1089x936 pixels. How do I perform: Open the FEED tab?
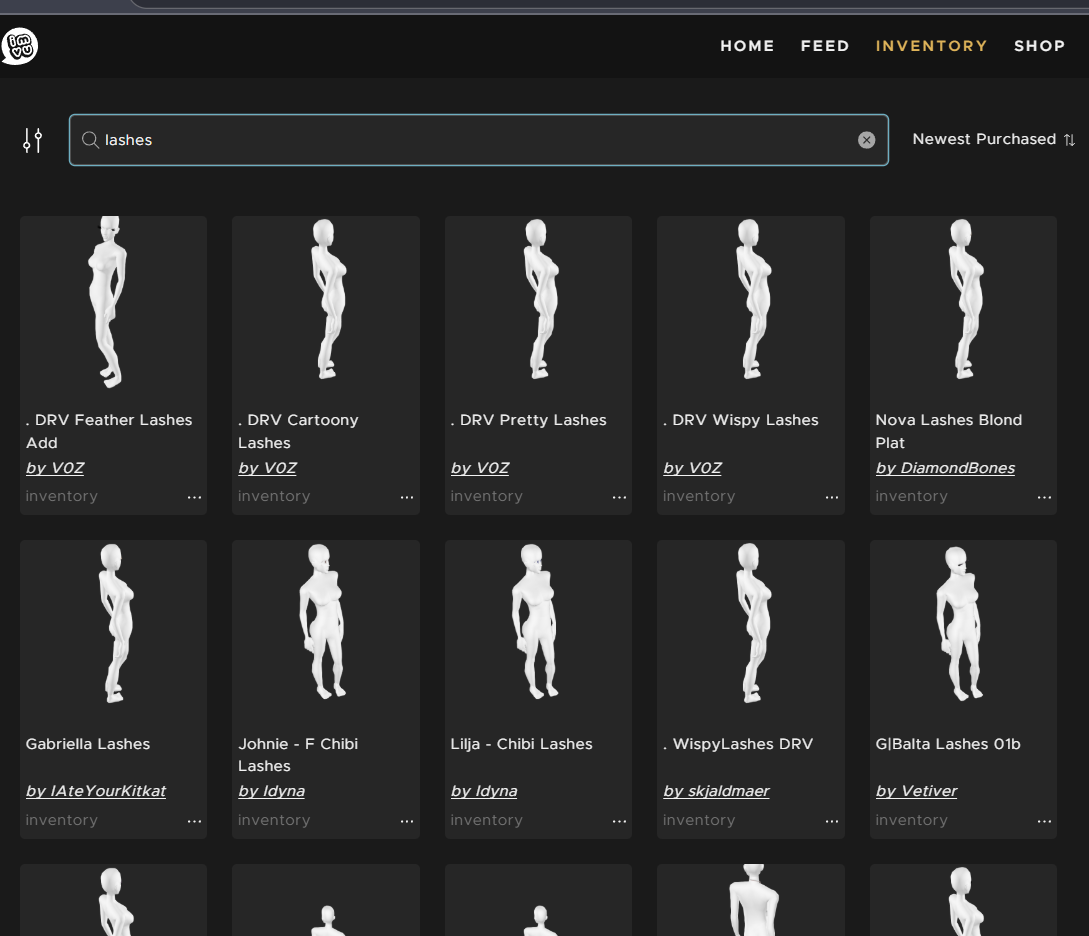click(824, 46)
